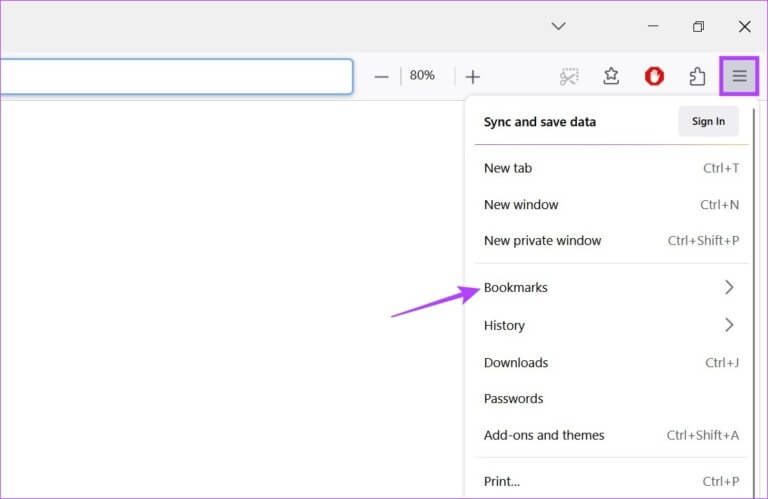Click the red ad-blocker shield icon

click(x=654, y=76)
